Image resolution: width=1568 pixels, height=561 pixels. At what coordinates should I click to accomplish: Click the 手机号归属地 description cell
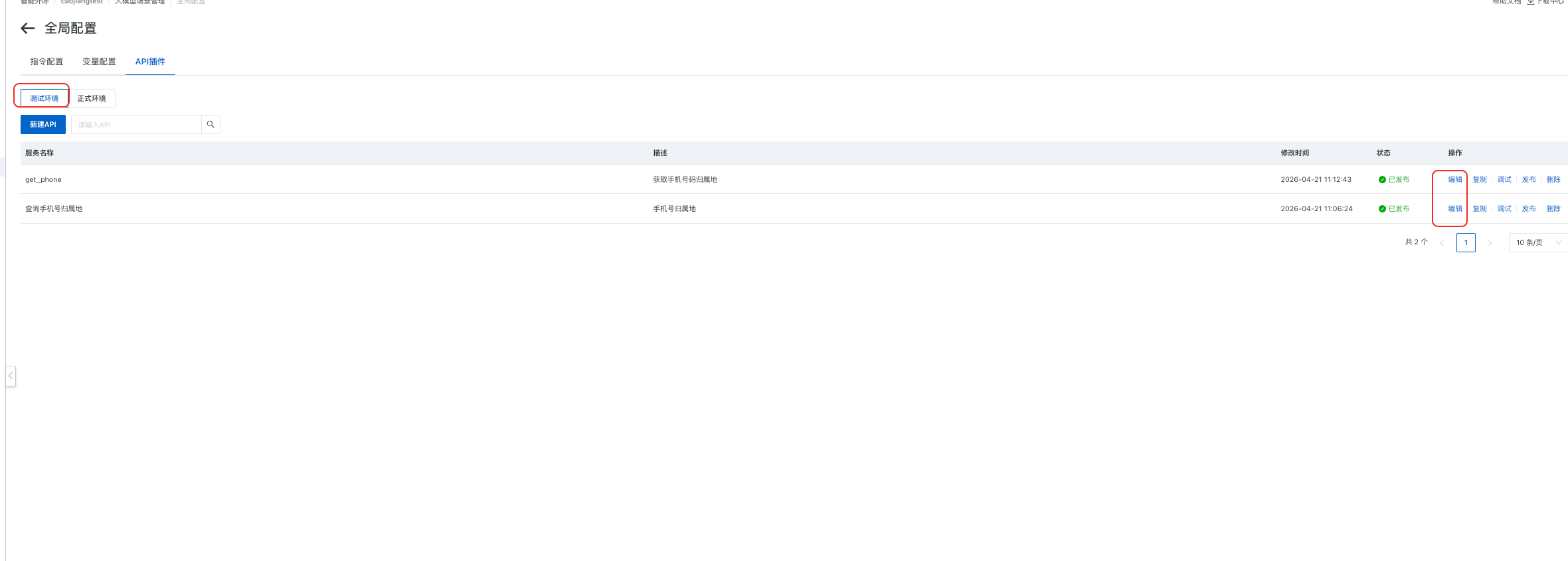[x=674, y=208]
